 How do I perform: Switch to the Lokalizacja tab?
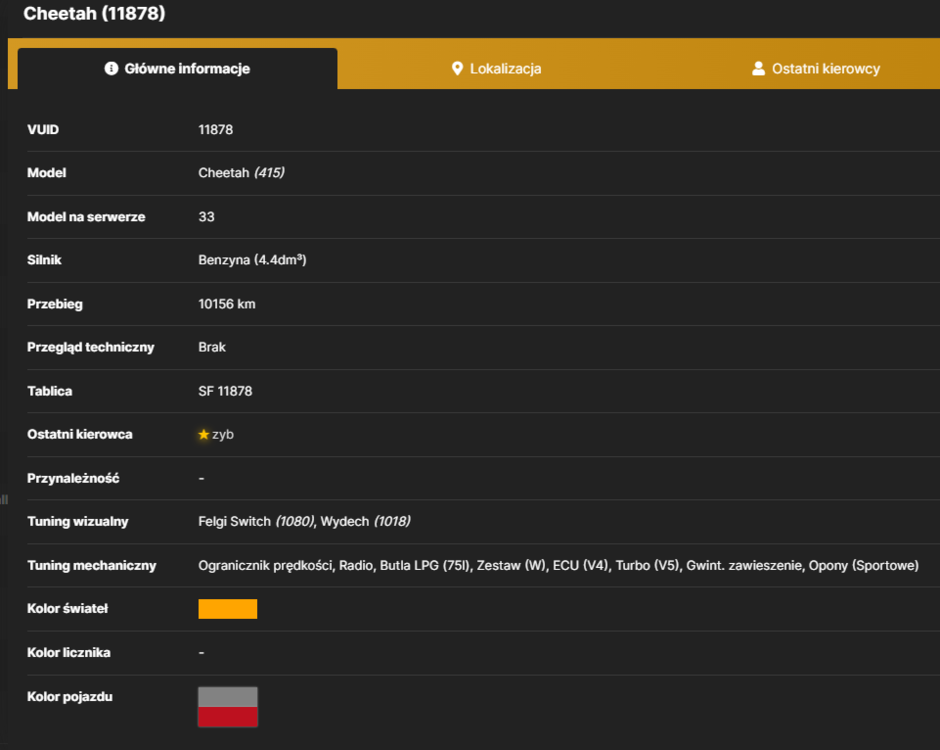(x=496, y=69)
